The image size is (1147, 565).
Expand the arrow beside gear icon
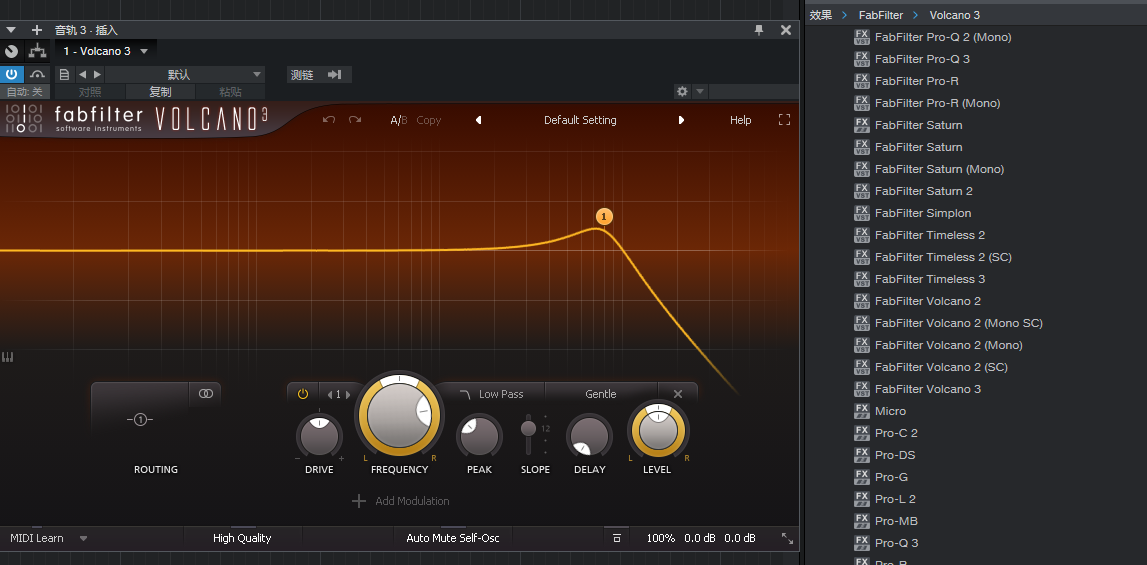699,91
